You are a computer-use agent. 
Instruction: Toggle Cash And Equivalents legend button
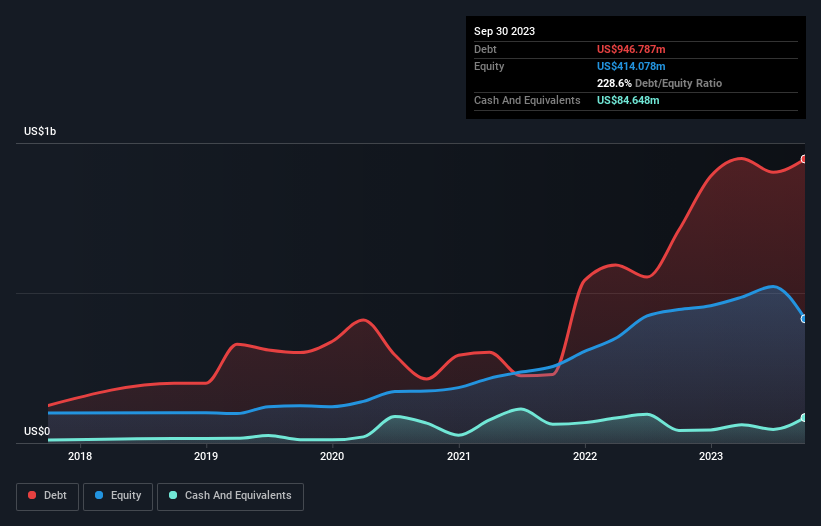230,496
